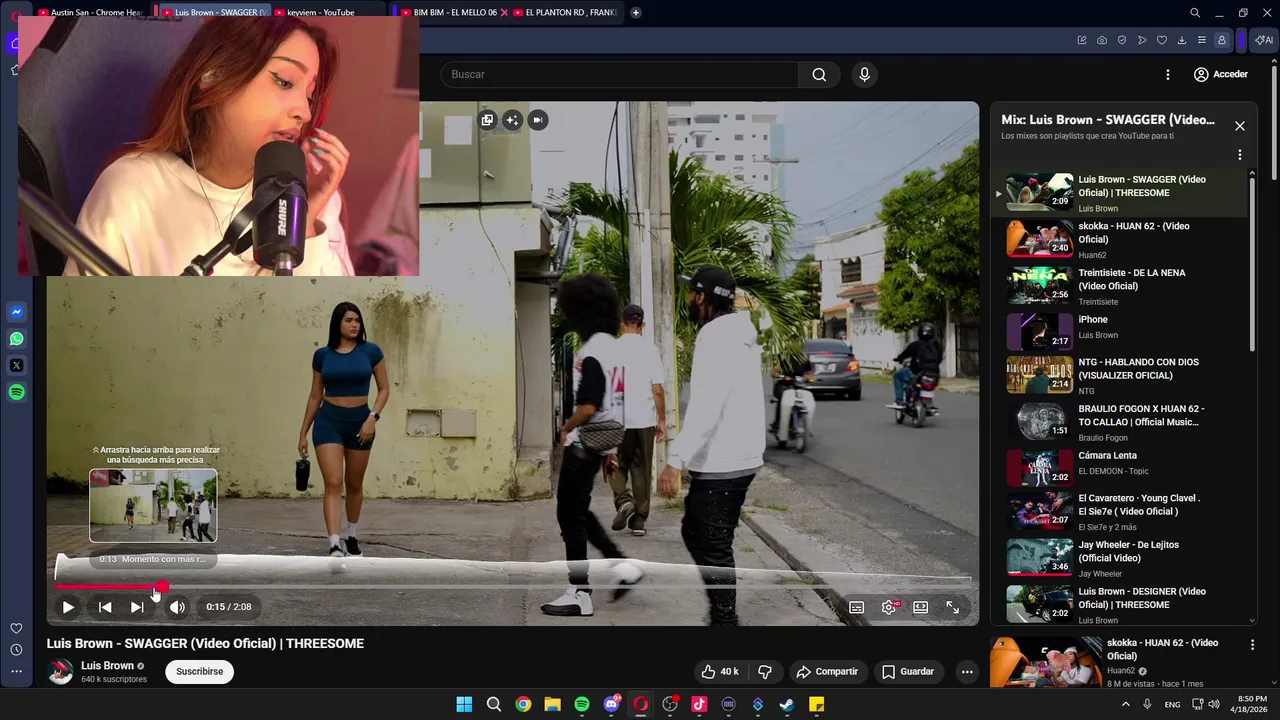Click the playlist scrollbar down arrow
Screen dimensions: 1280x720
1252,620
